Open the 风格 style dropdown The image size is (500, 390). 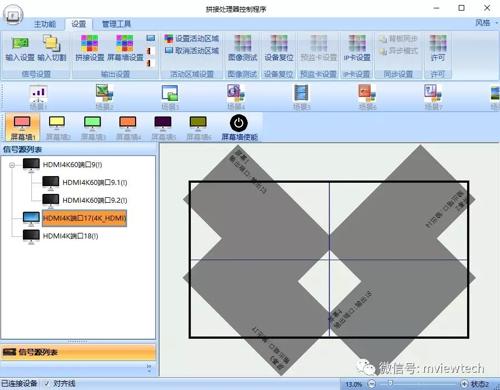486,23
